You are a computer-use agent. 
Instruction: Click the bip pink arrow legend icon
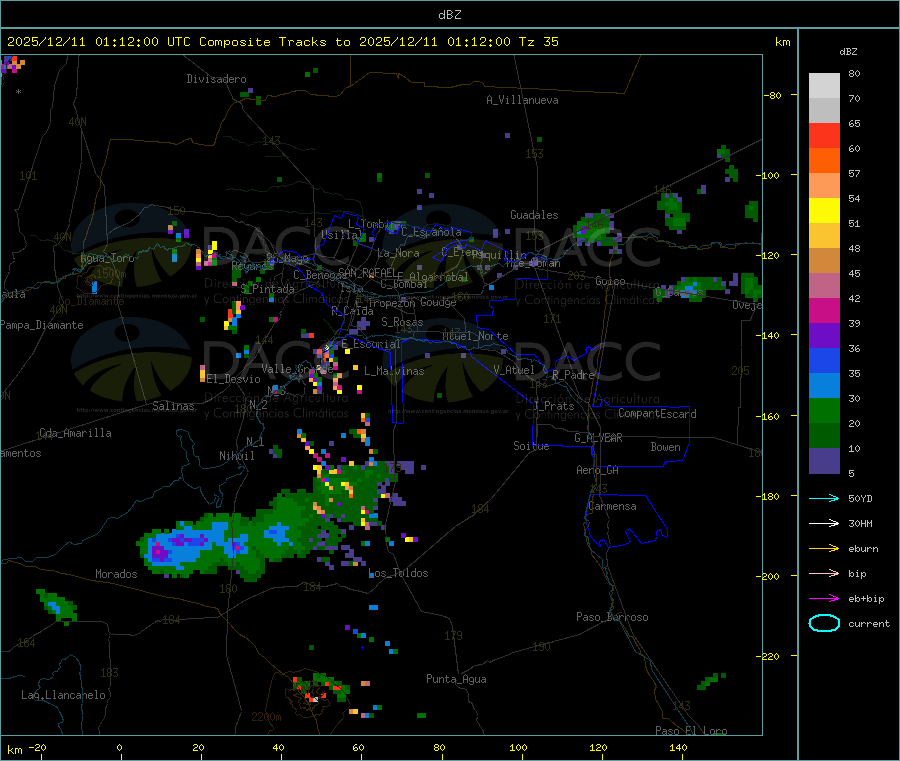[824, 573]
